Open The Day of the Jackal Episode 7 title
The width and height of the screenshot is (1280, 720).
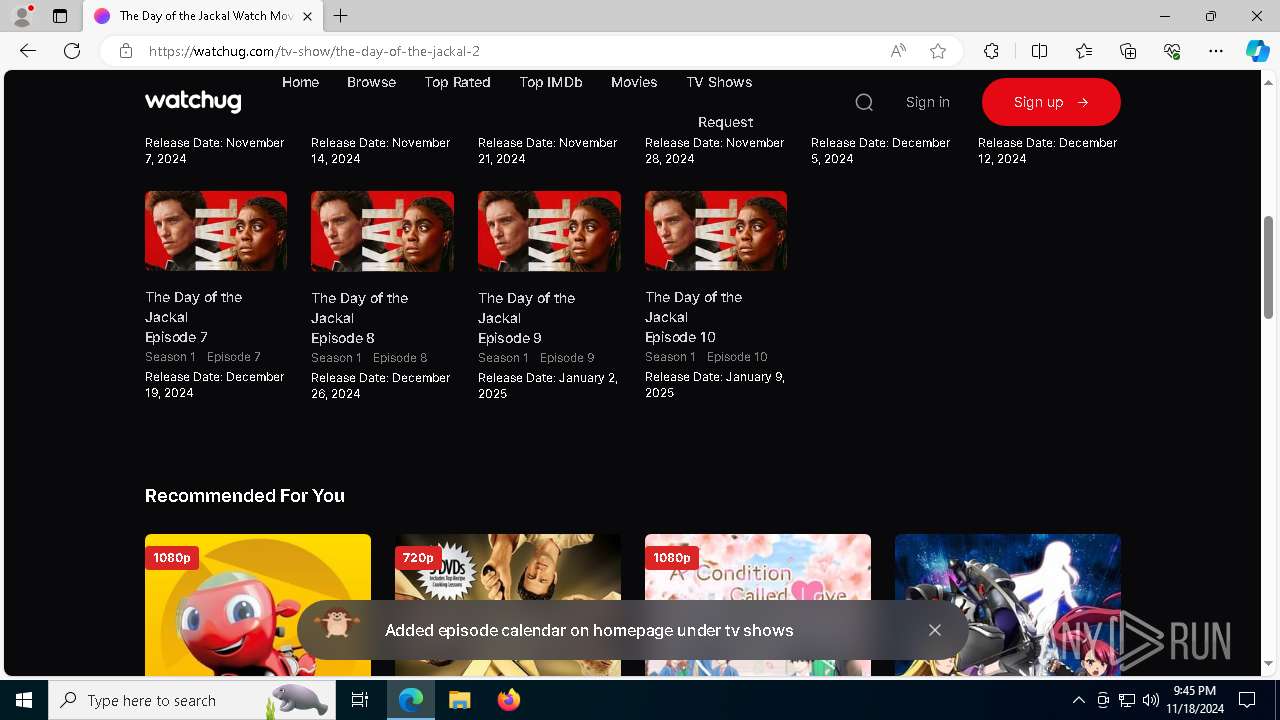193,317
